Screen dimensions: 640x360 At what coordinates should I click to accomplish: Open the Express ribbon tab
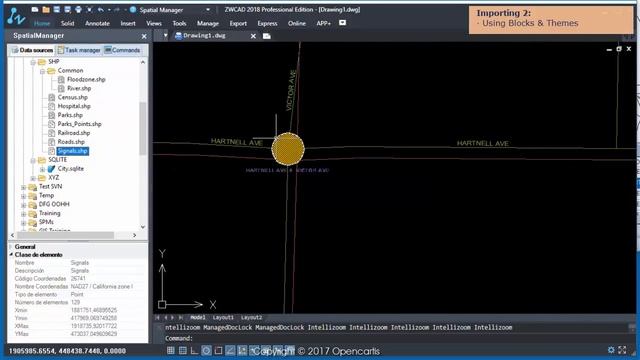click(267, 23)
